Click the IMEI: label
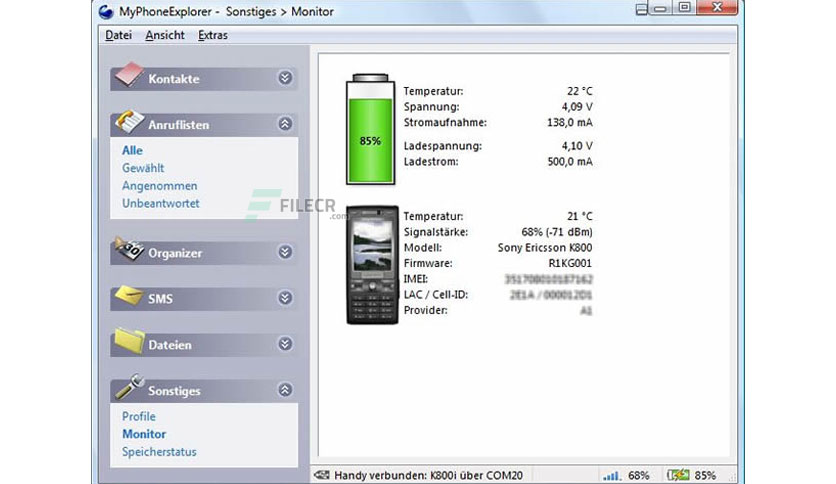 click(415, 279)
